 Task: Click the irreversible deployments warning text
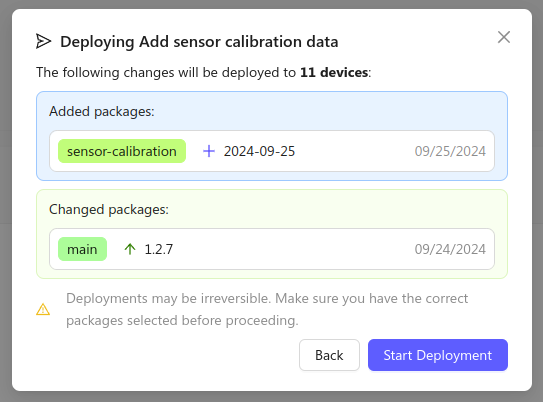click(x=267, y=309)
